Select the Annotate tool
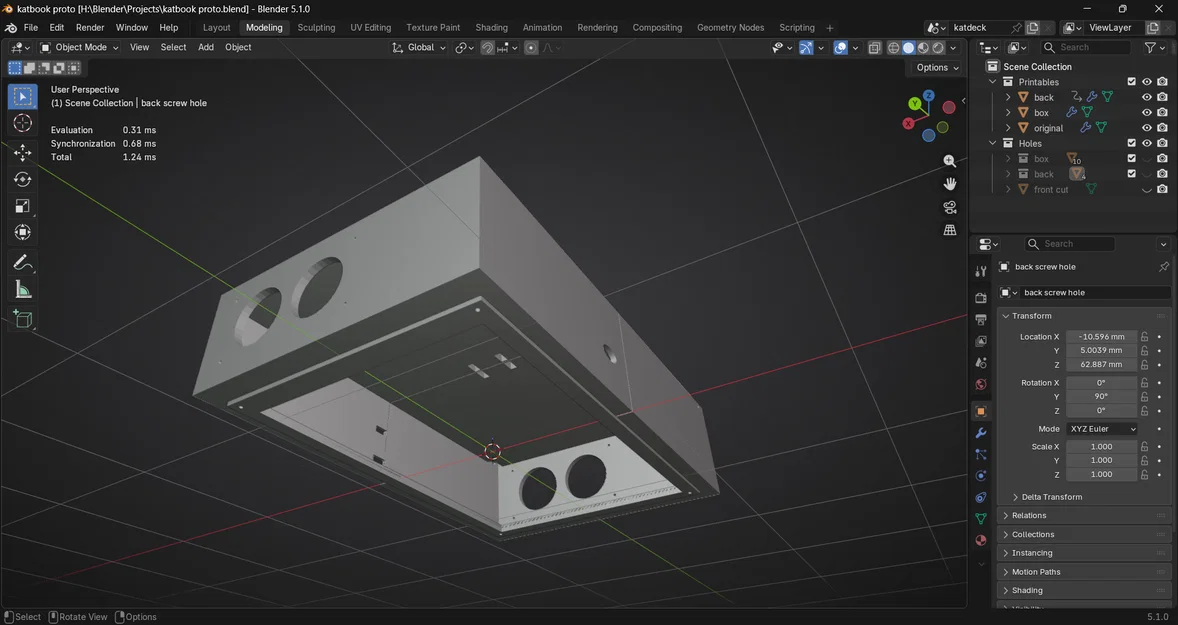1178x625 pixels. [x=23, y=263]
